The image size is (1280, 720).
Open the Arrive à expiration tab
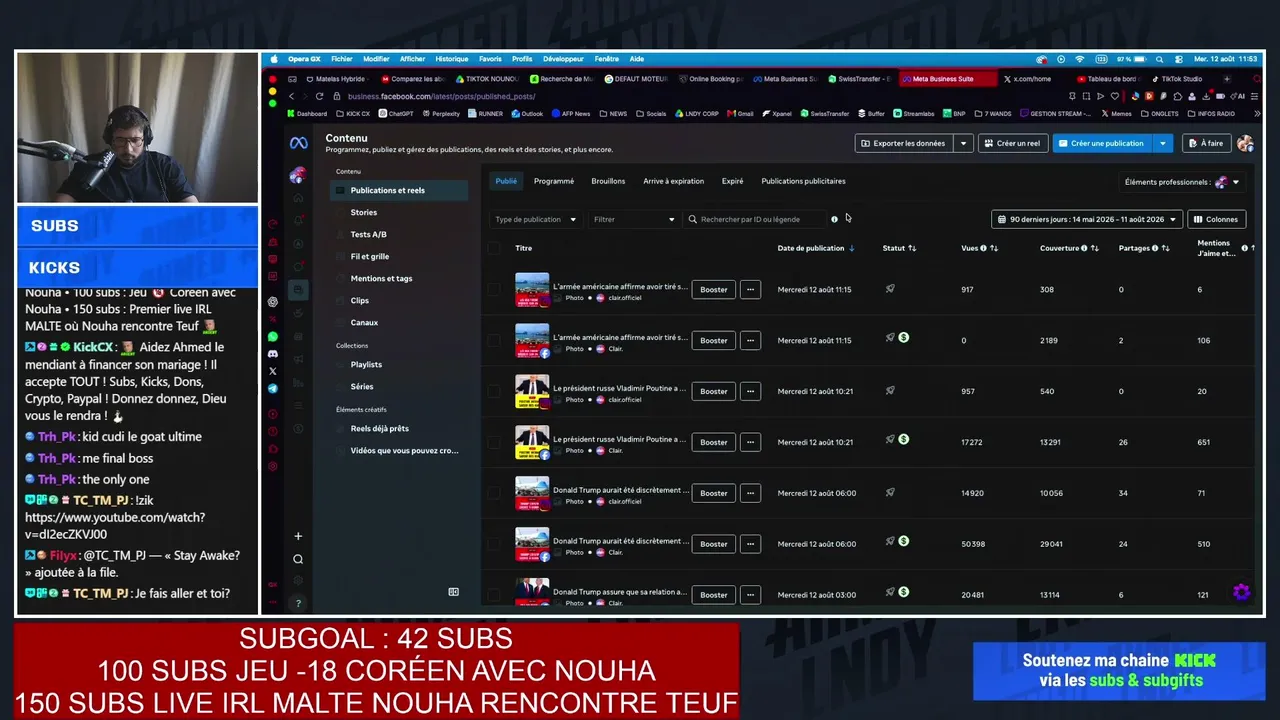[674, 181]
